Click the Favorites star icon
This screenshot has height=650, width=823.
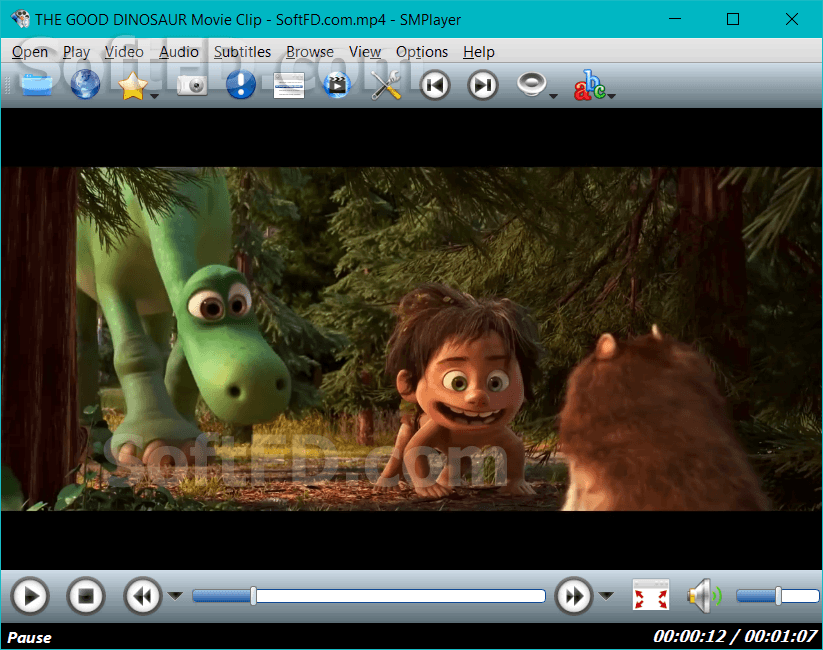pyautogui.click(x=133, y=86)
